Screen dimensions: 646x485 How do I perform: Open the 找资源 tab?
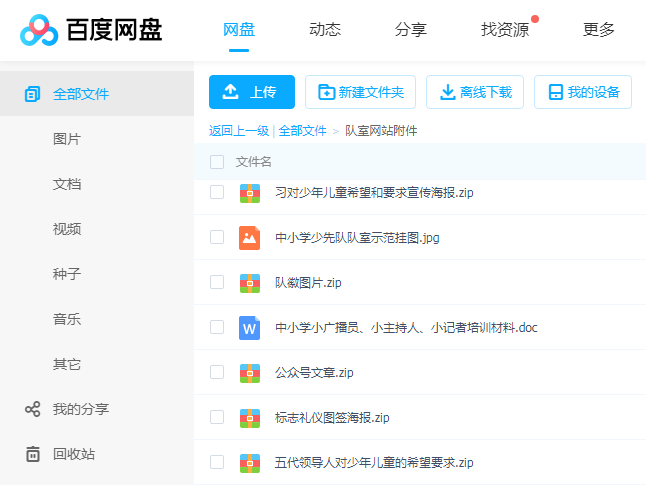505,29
